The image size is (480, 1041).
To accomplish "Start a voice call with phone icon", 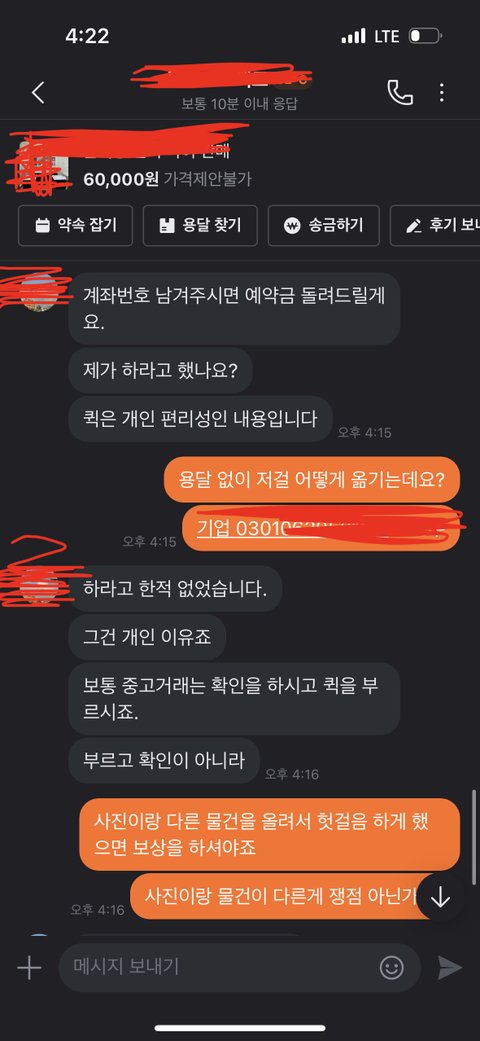I will click(x=400, y=92).
